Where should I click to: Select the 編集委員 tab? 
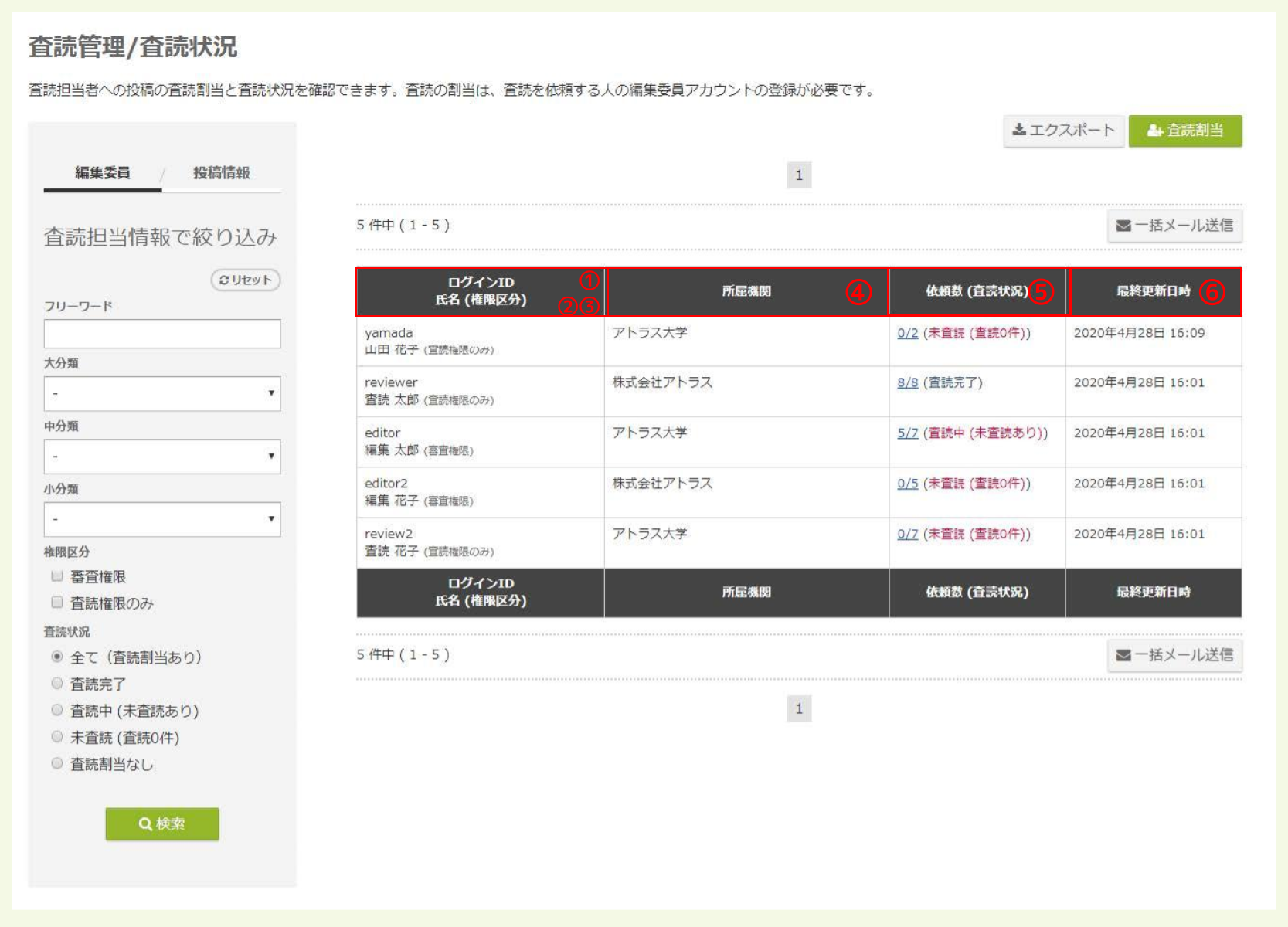point(103,173)
